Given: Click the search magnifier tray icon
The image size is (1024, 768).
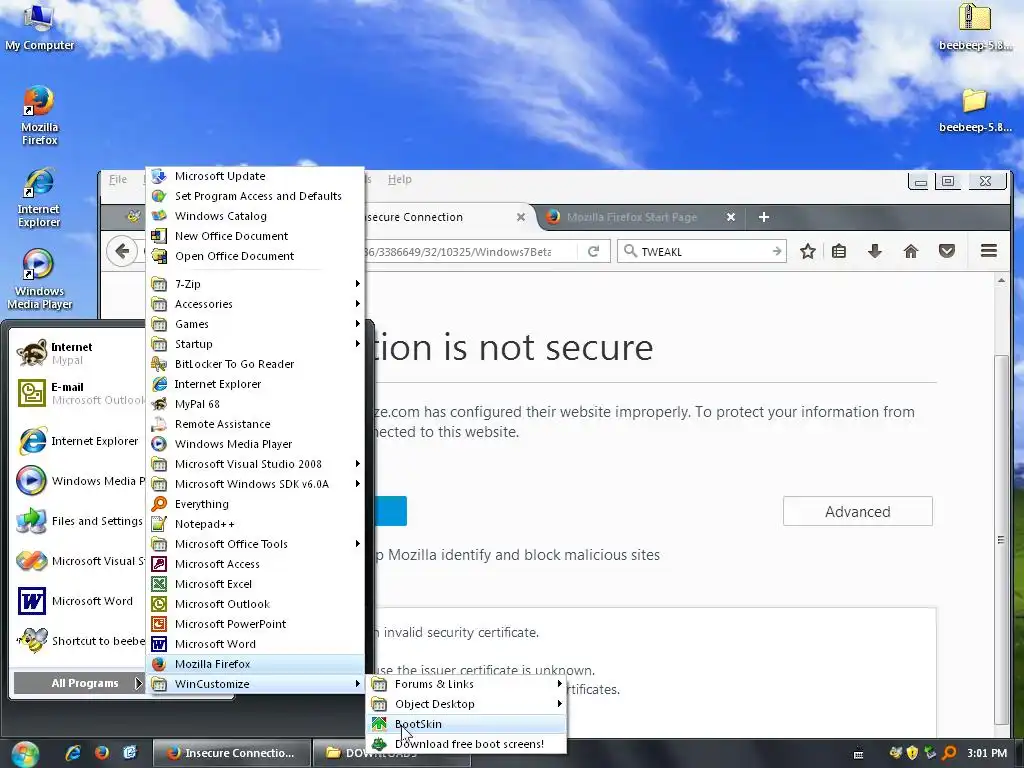Looking at the screenshot, I should 950,753.
